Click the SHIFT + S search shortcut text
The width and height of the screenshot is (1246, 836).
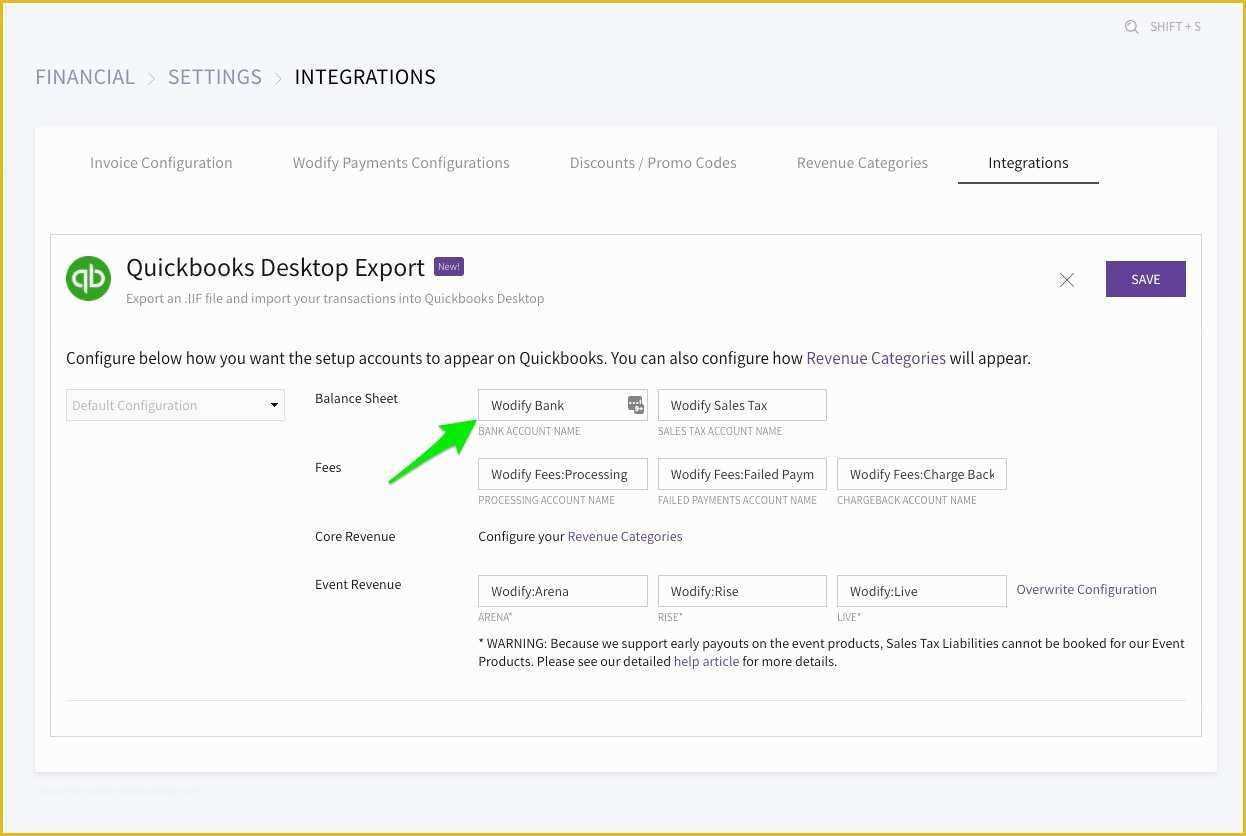coord(1175,27)
